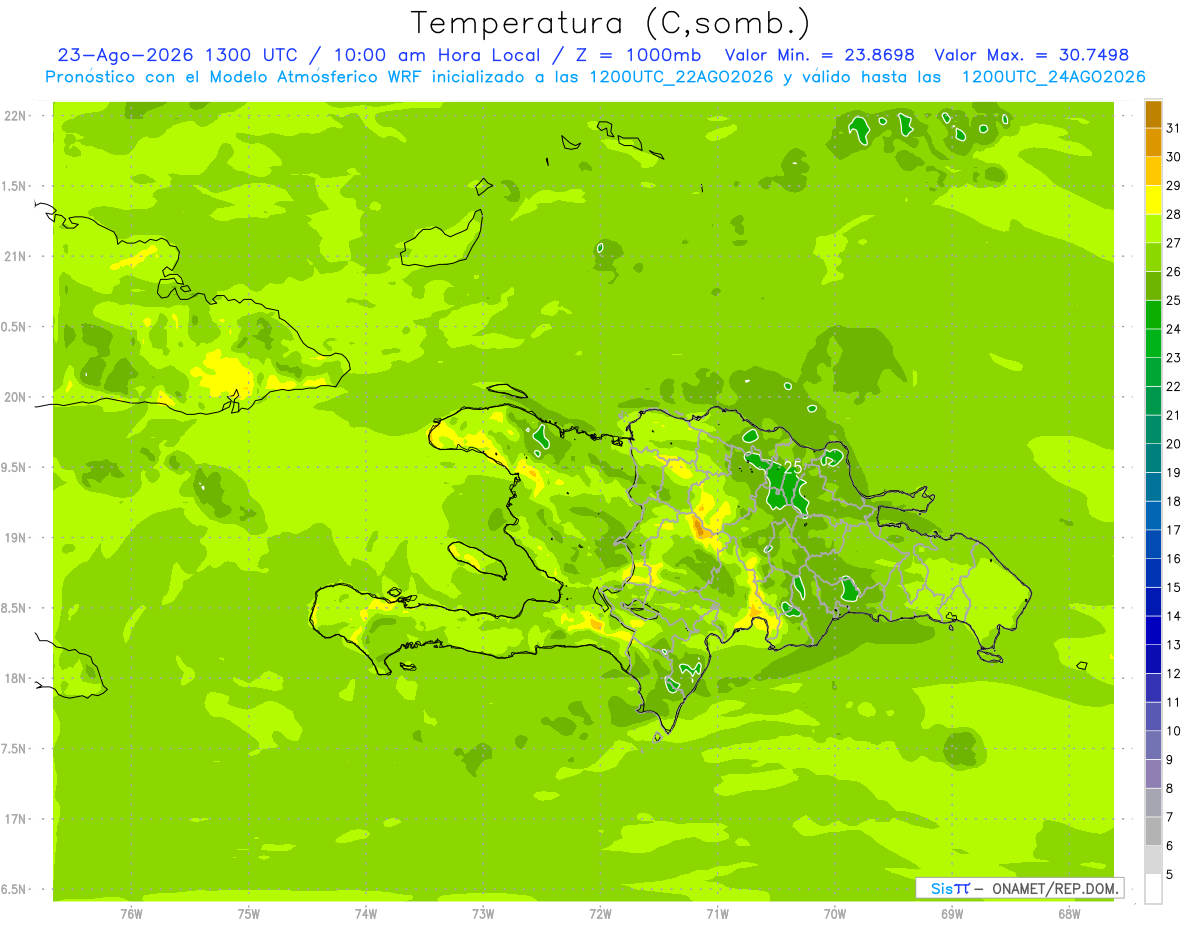Click the 'Z = 1000mb' level text
This screenshot has height=927, width=1200.
[x=637, y=55]
